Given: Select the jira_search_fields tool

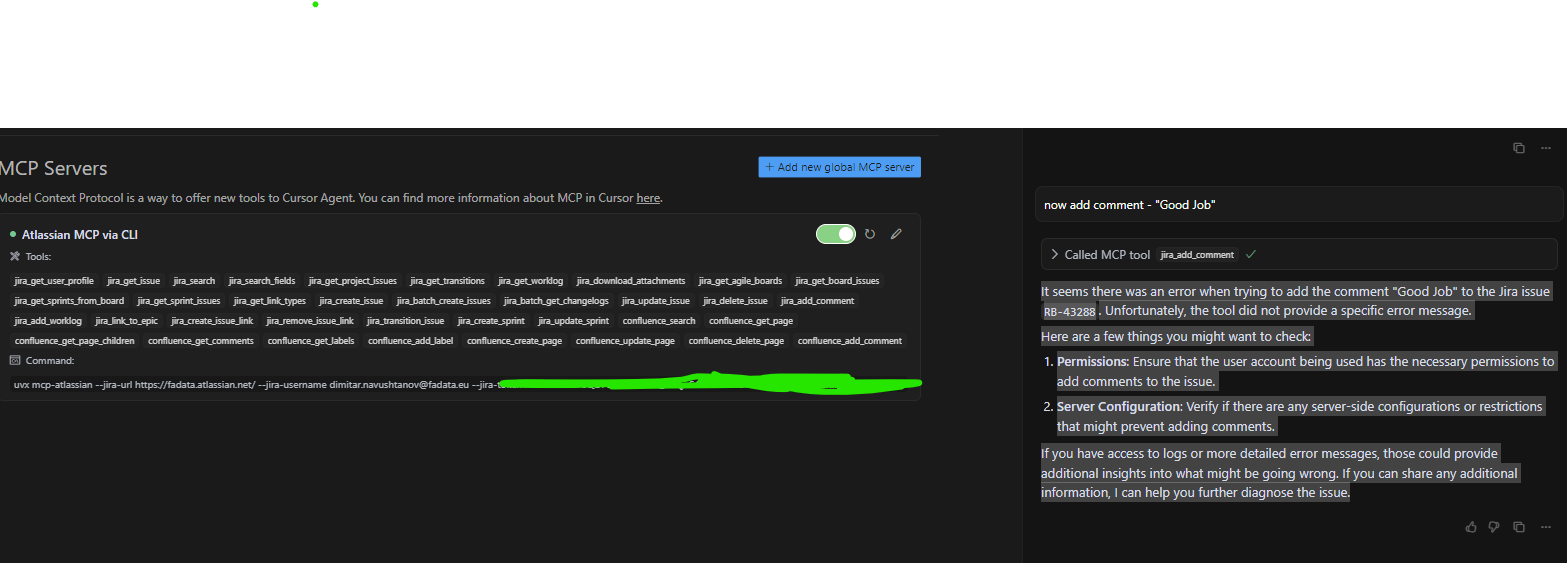Looking at the screenshot, I should point(262,281).
